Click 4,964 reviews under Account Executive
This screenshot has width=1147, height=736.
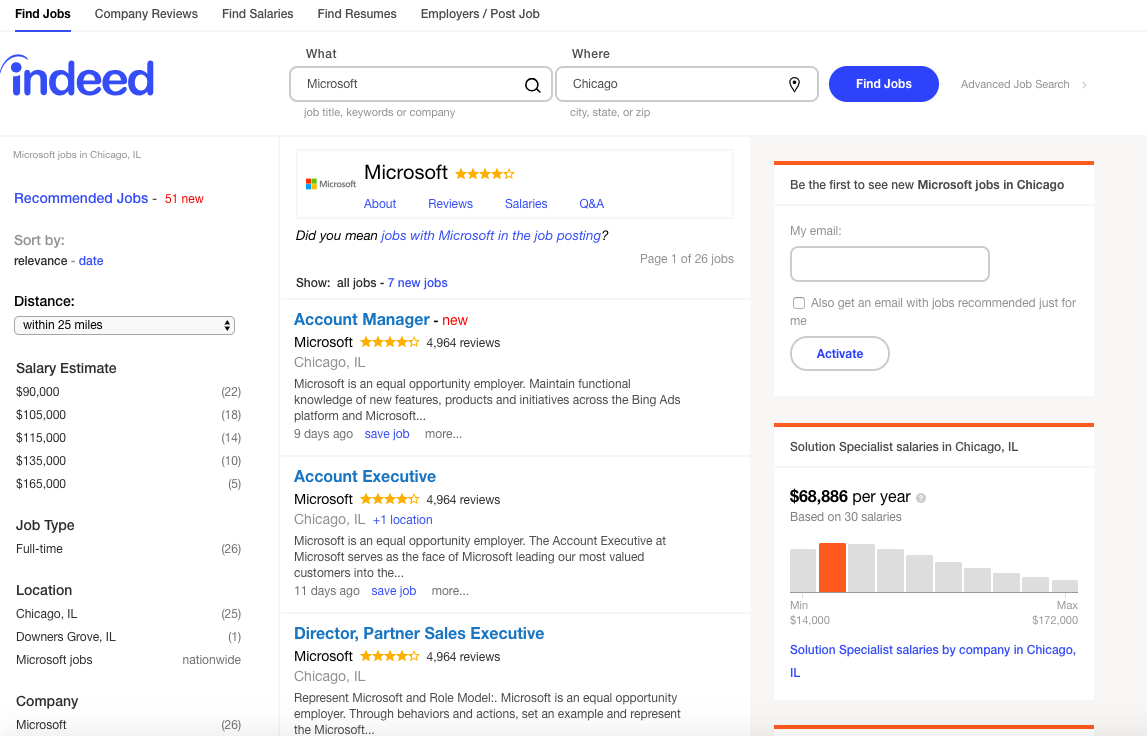tap(463, 500)
